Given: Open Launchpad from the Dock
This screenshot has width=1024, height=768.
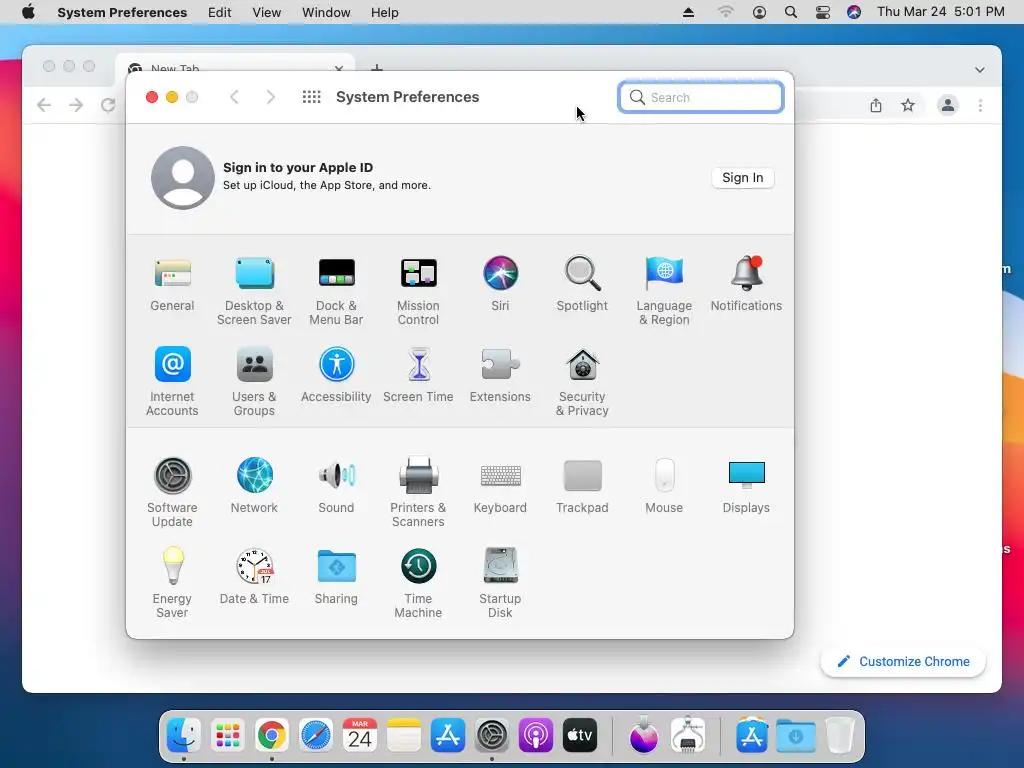Looking at the screenshot, I should 228,736.
